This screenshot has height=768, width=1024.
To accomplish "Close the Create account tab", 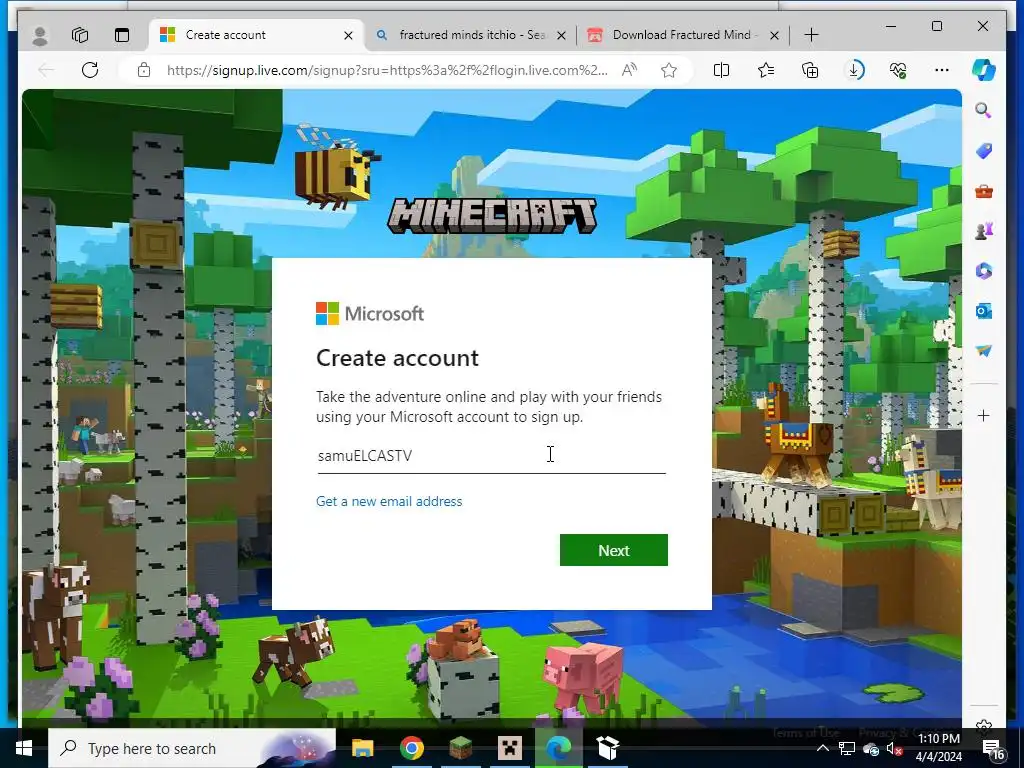I will click(x=349, y=35).
